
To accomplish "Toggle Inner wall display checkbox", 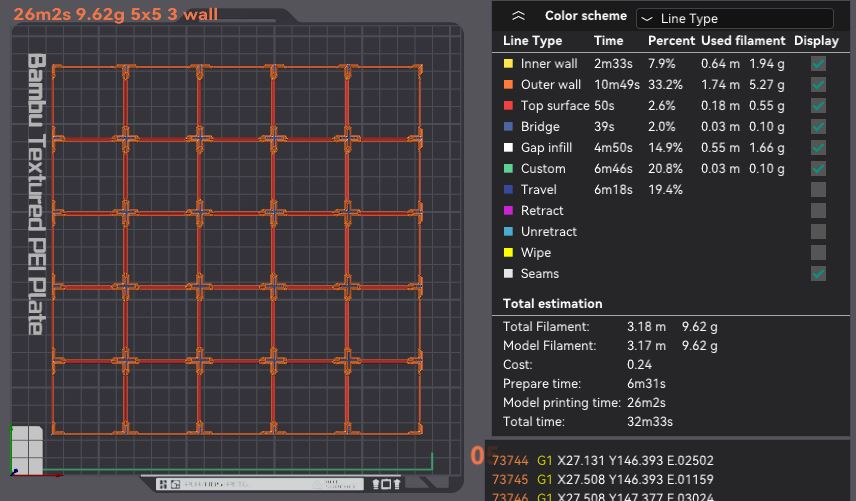I will 818,64.
